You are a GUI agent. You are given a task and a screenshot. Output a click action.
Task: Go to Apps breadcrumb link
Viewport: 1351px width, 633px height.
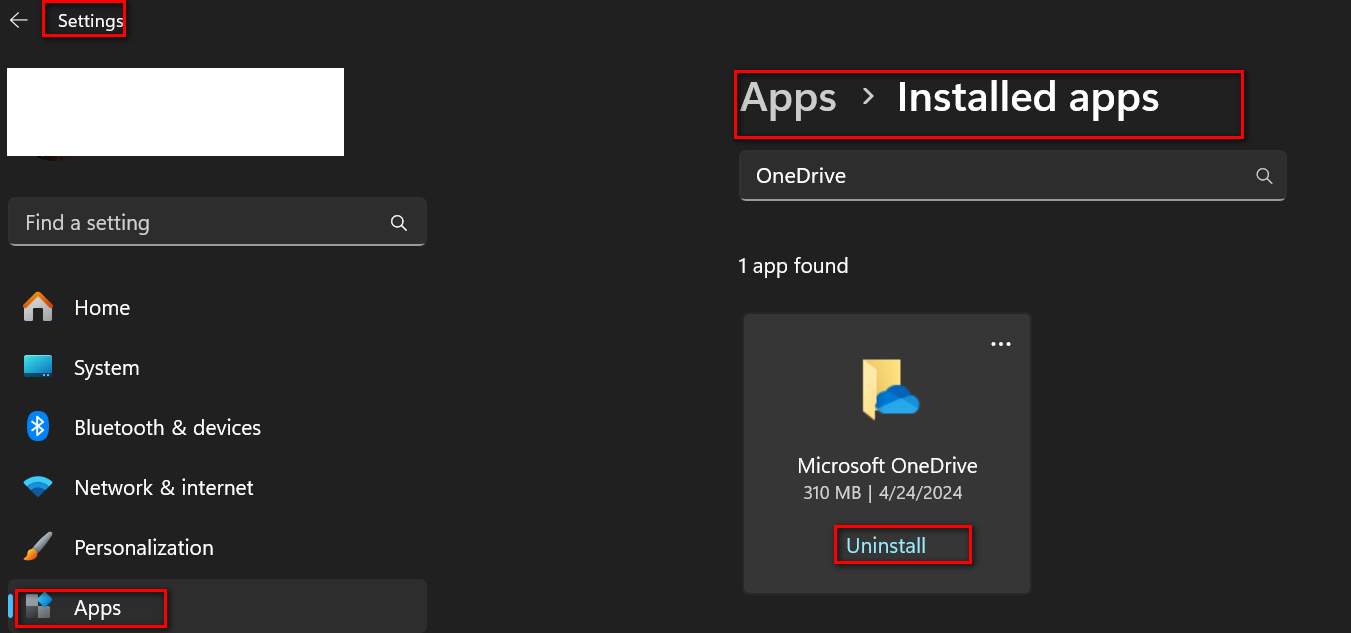[789, 98]
